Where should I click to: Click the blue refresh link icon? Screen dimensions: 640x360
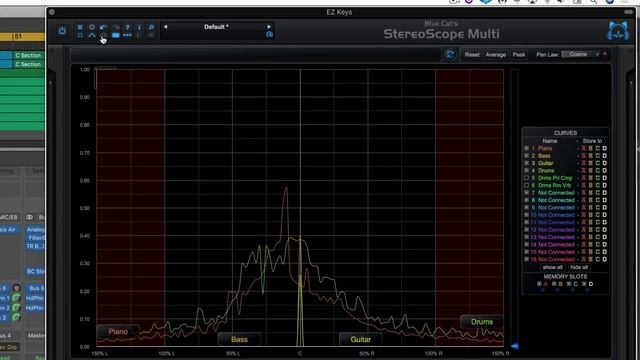(x=450, y=55)
